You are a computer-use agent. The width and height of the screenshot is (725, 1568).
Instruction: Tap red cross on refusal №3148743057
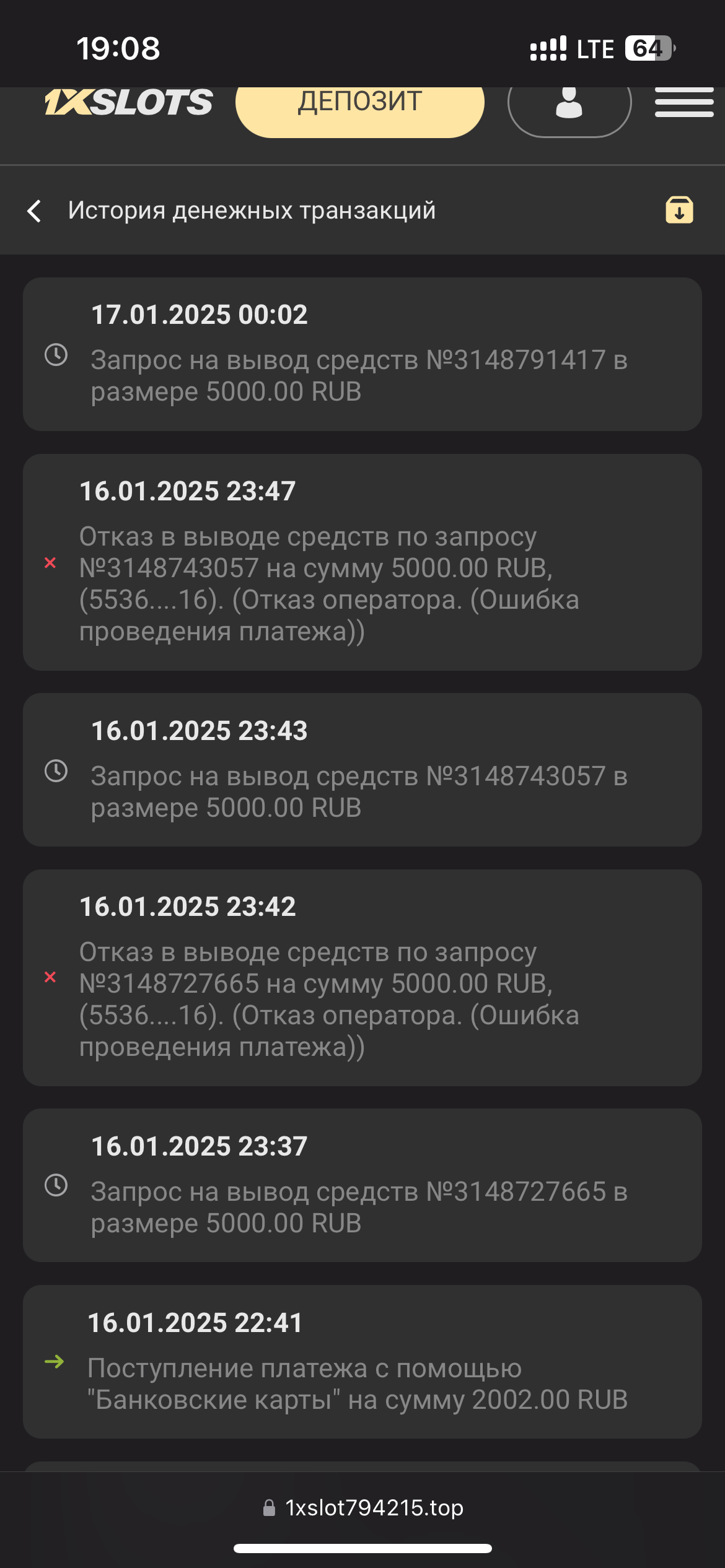[x=50, y=563]
